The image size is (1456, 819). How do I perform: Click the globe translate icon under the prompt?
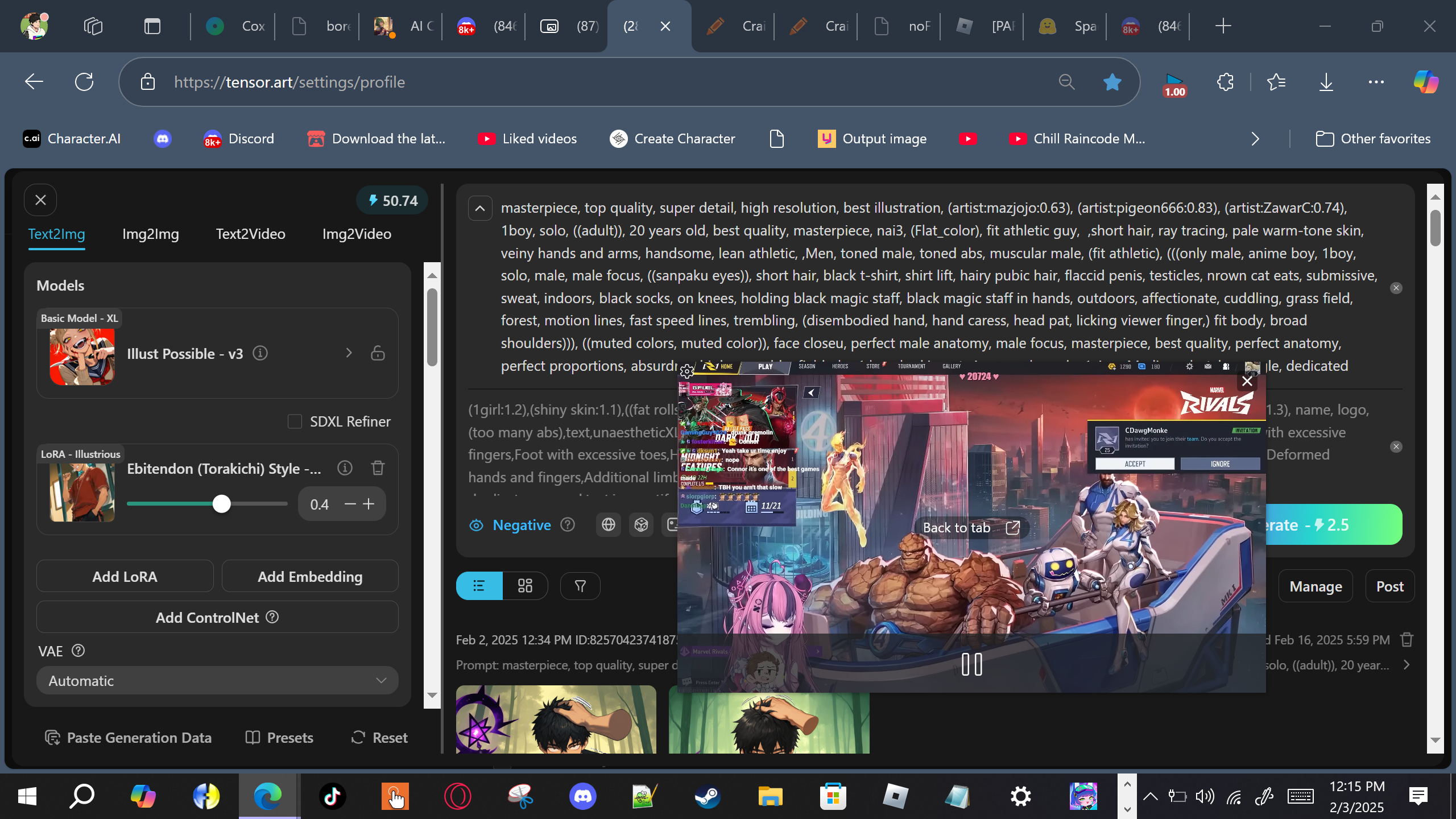coord(609,524)
